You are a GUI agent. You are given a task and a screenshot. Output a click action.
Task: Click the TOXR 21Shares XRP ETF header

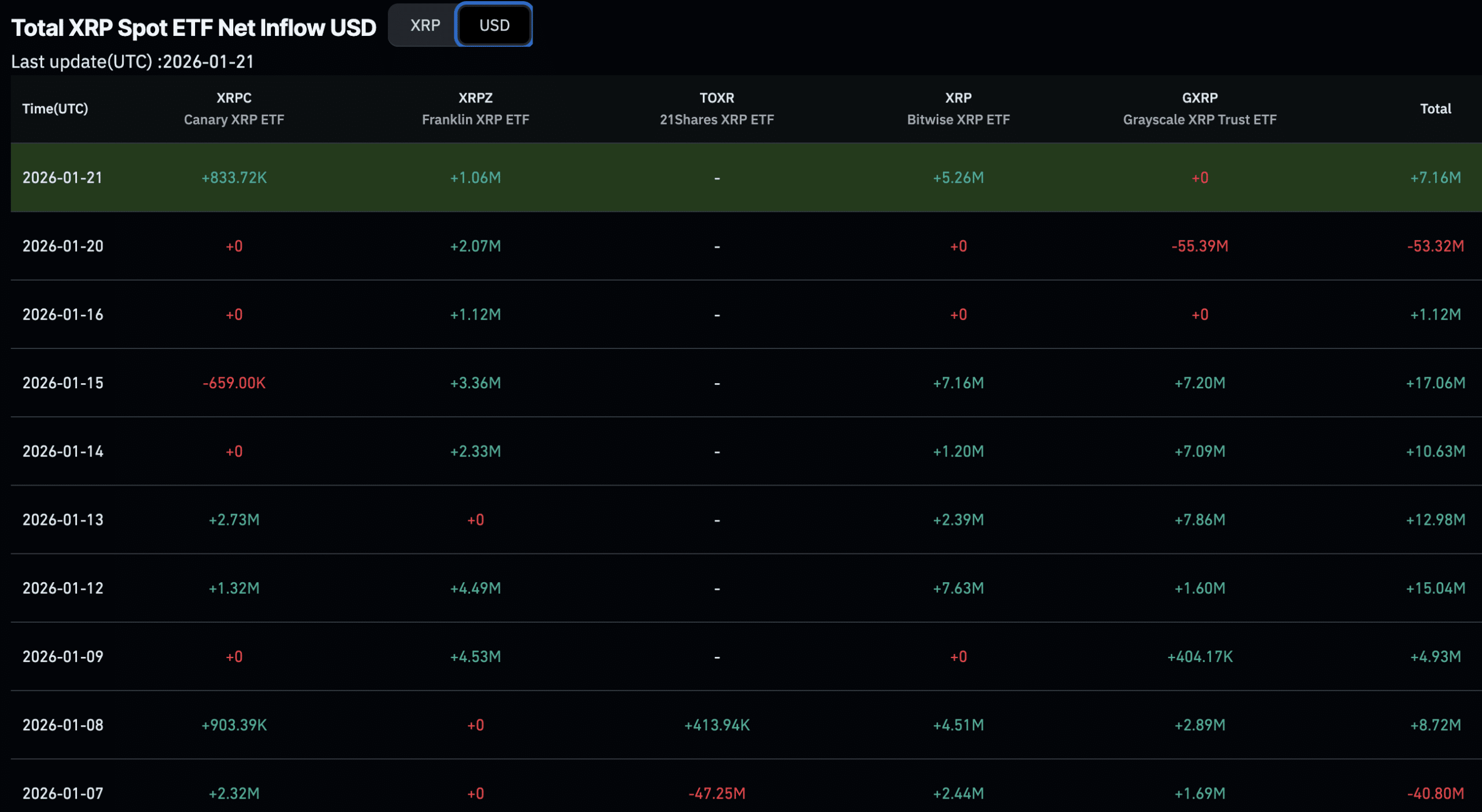click(x=717, y=108)
